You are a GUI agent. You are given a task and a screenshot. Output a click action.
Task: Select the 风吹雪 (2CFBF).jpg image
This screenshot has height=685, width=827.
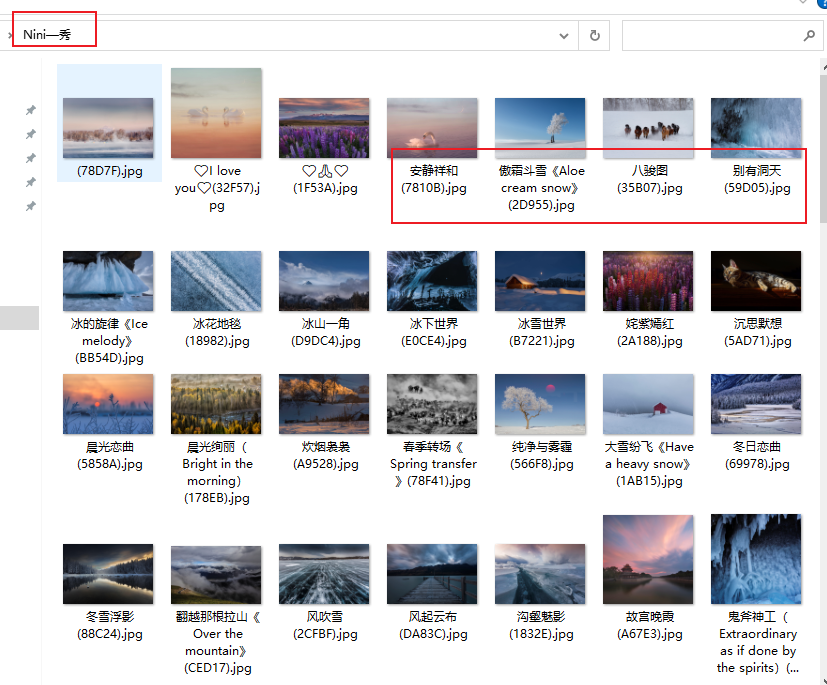click(324, 574)
